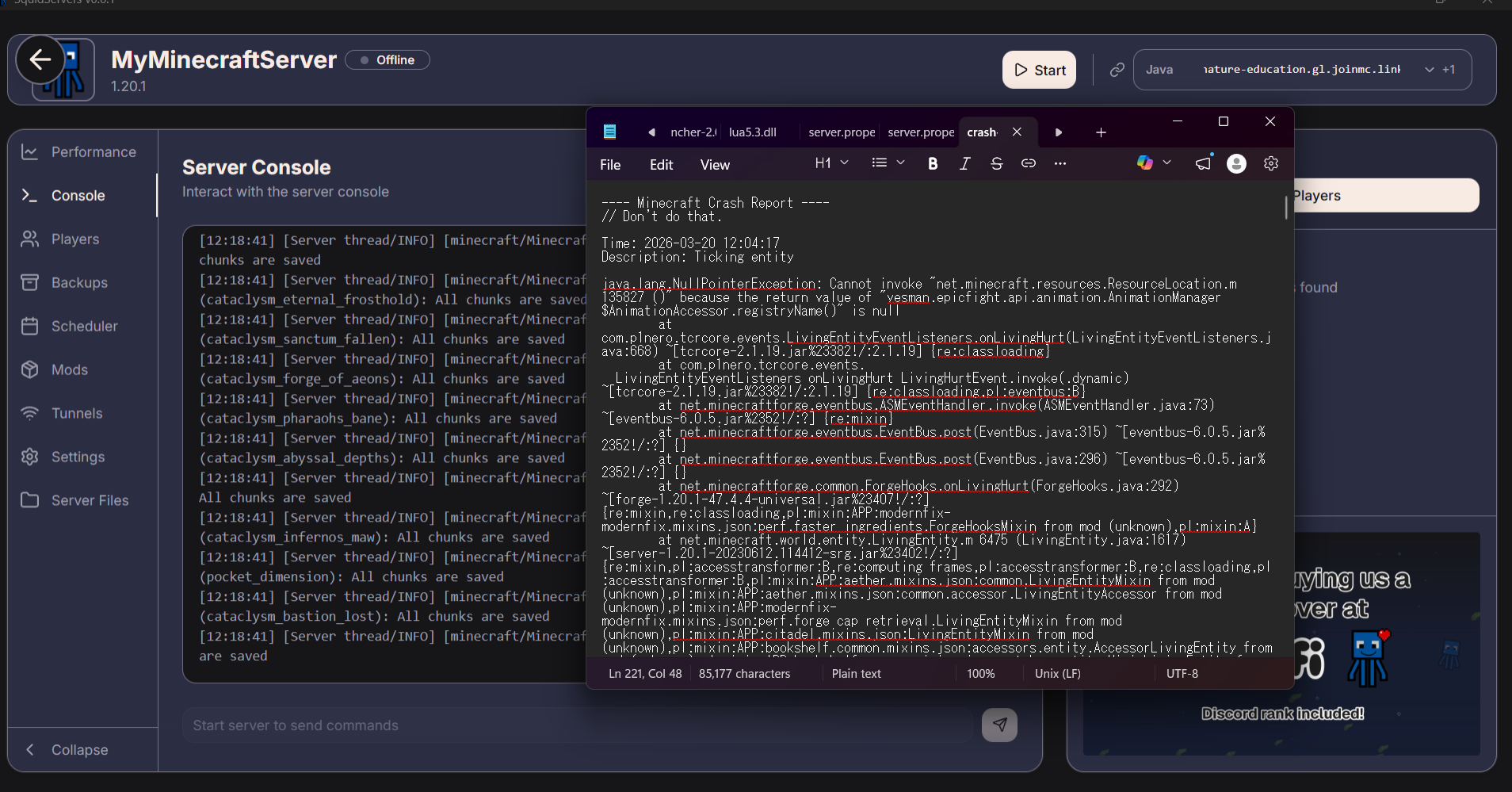Open the Performance section
Viewport: 1512px width, 792px height.
[82, 151]
